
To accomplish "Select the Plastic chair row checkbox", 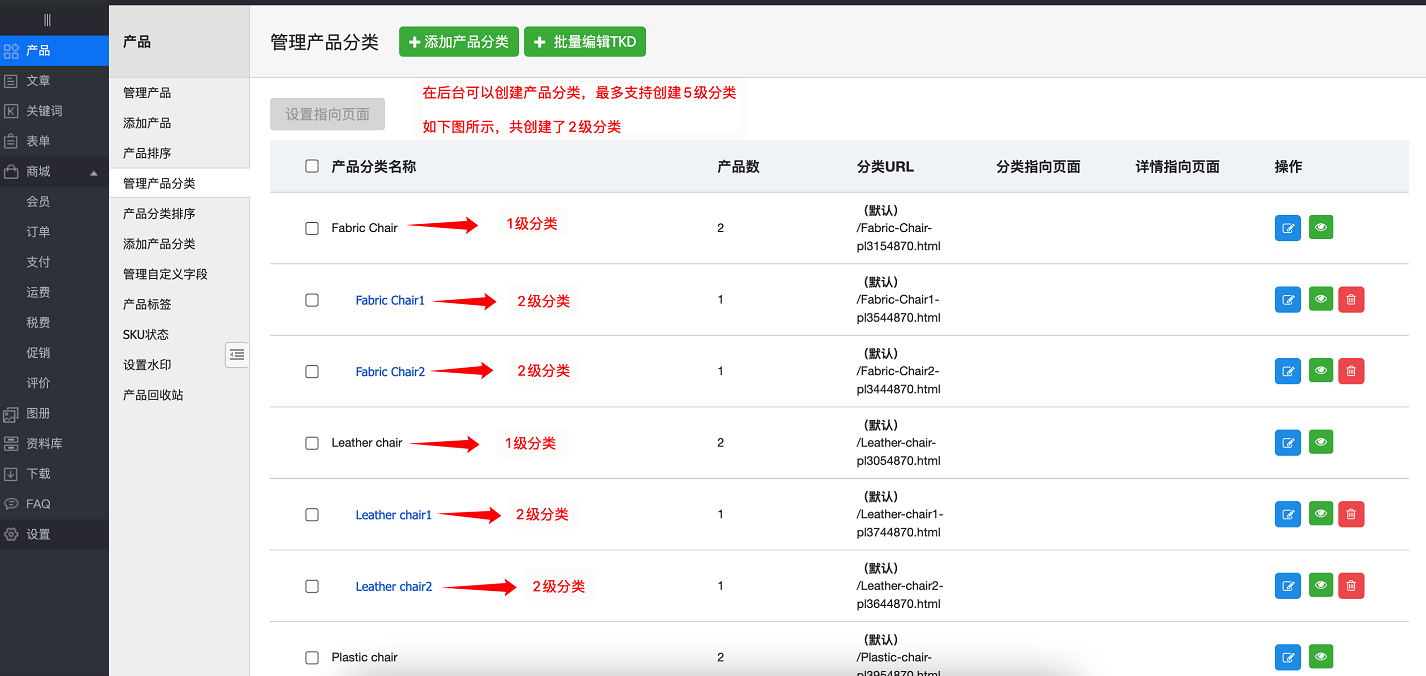I will [x=311, y=657].
